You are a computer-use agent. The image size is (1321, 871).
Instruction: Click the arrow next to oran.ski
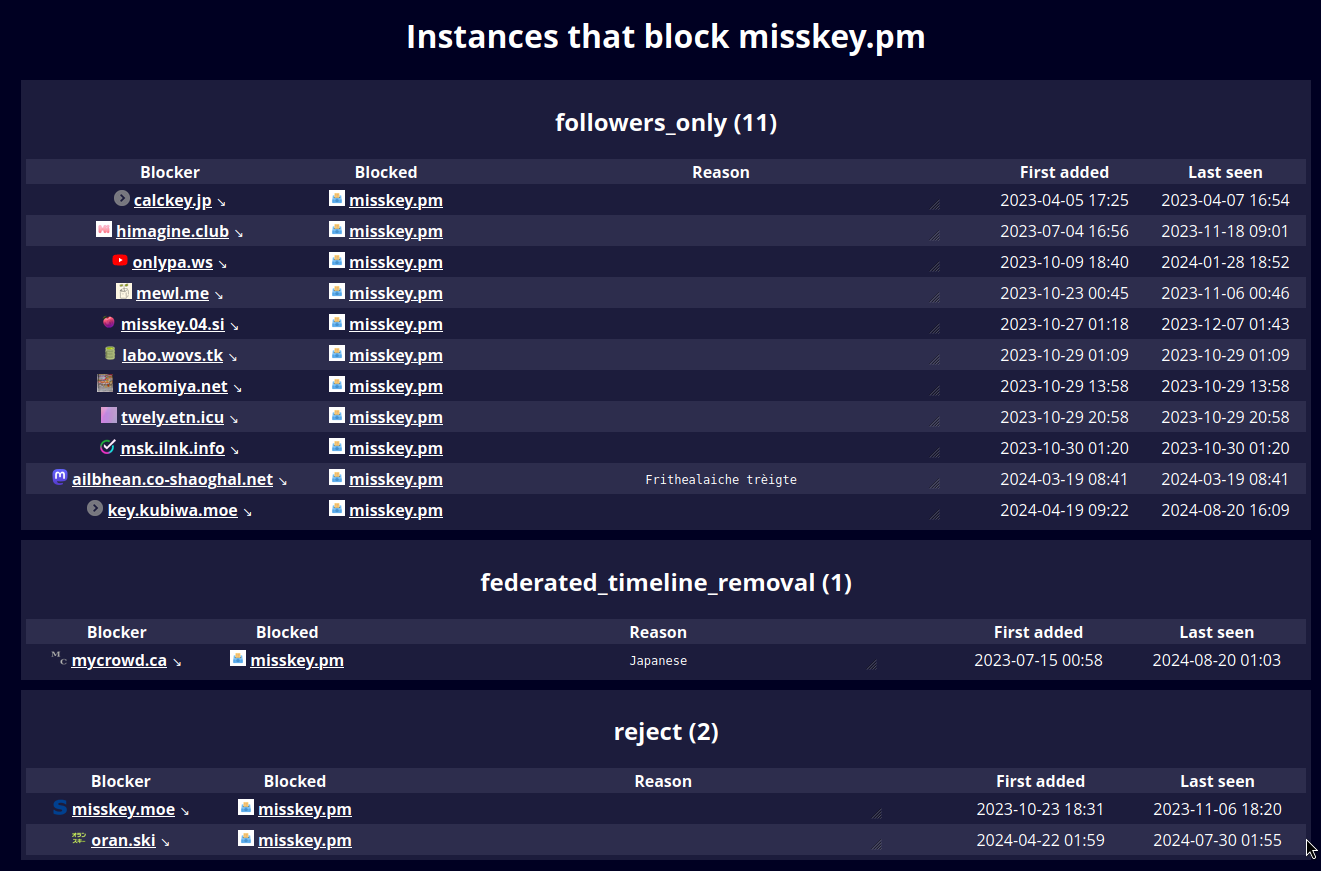(x=166, y=842)
